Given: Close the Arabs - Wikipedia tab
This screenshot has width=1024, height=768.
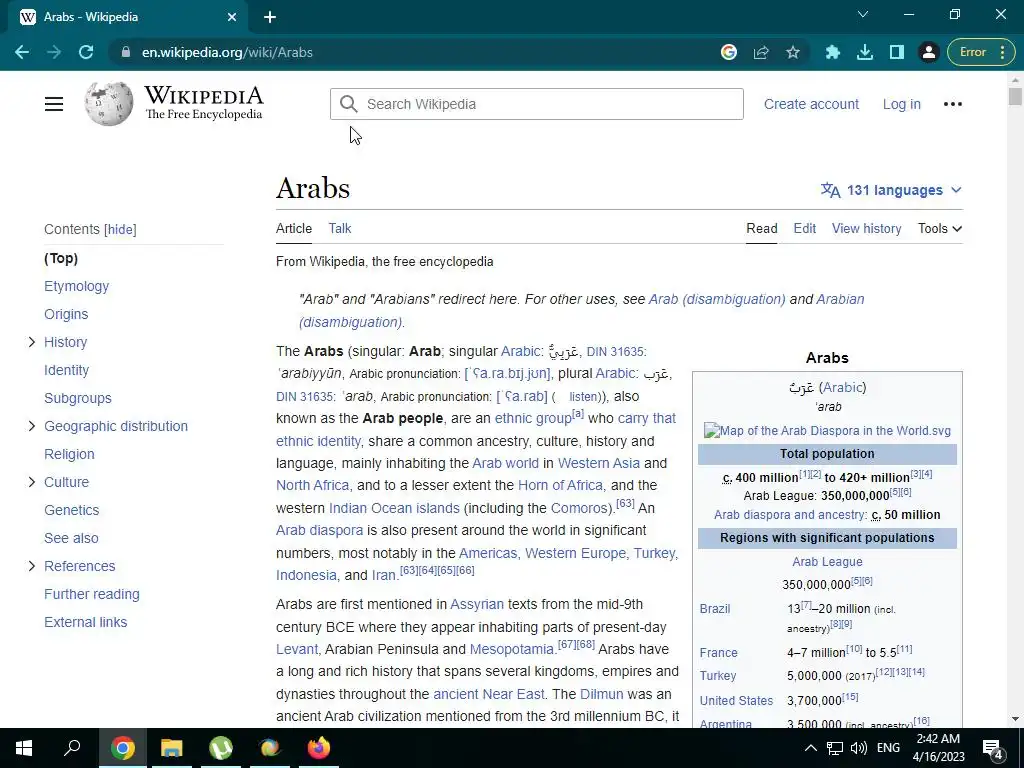Looking at the screenshot, I should click(x=232, y=17).
